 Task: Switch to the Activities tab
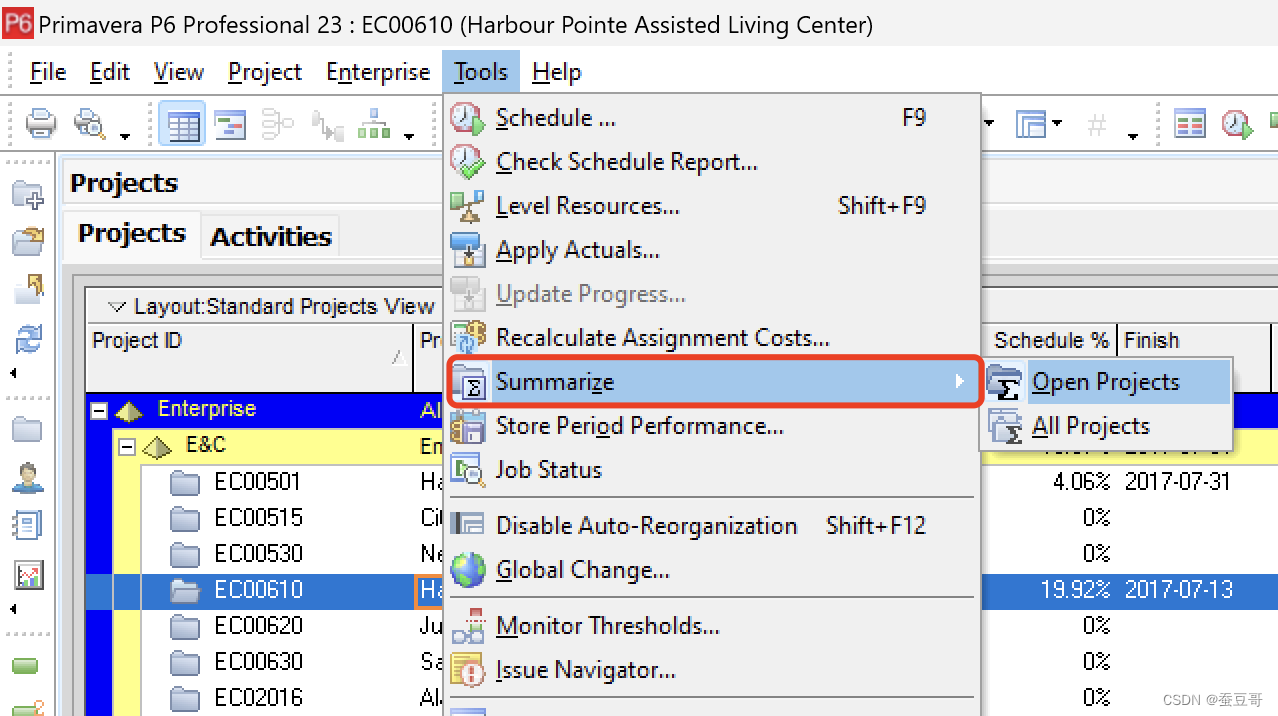271,236
